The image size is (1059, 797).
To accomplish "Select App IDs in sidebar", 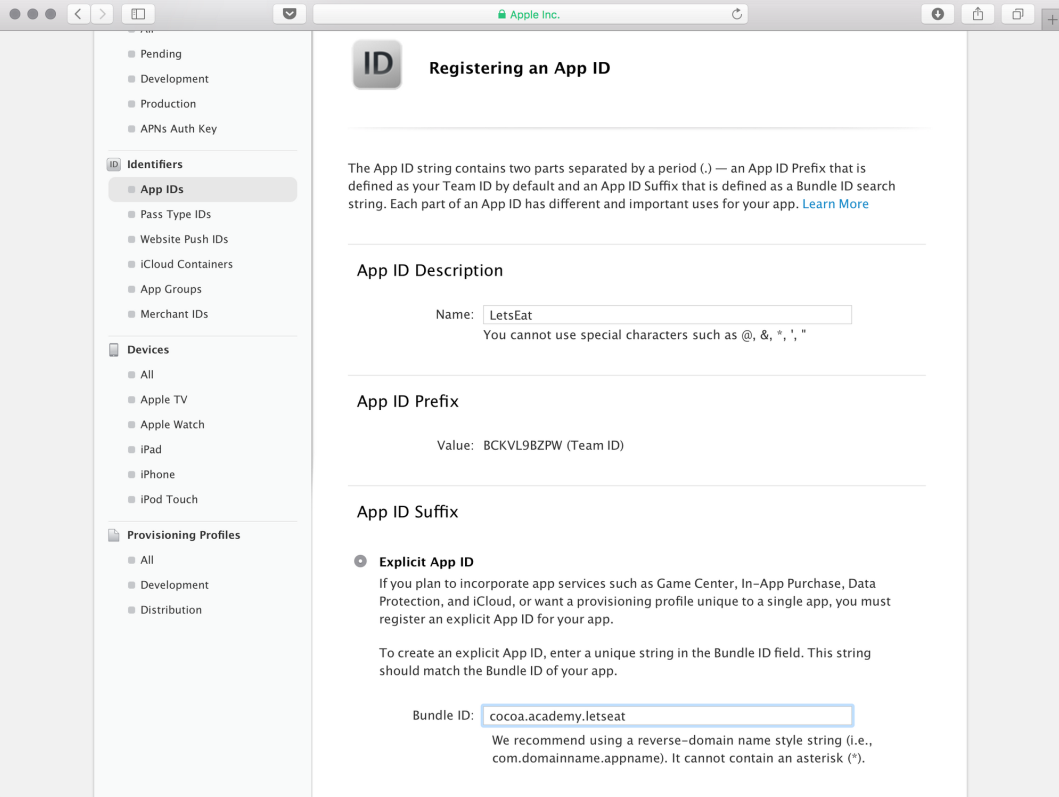I will pos(203,189).
